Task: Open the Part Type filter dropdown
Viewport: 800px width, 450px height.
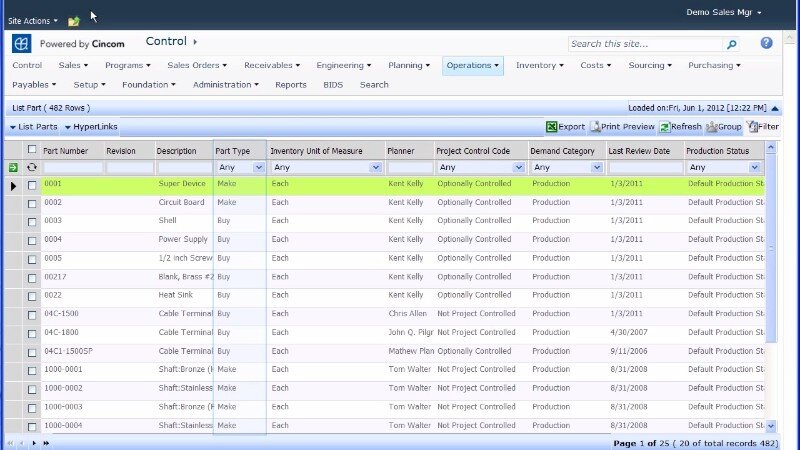Action: point(259,168)
